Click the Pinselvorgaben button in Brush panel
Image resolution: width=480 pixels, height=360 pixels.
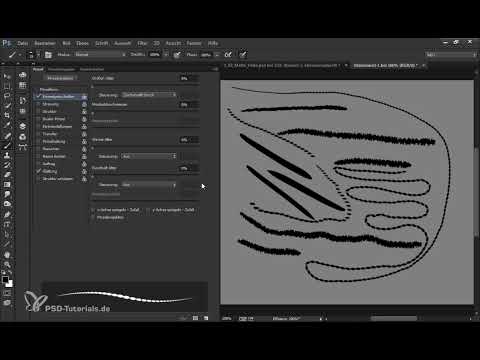coord(60,78)
